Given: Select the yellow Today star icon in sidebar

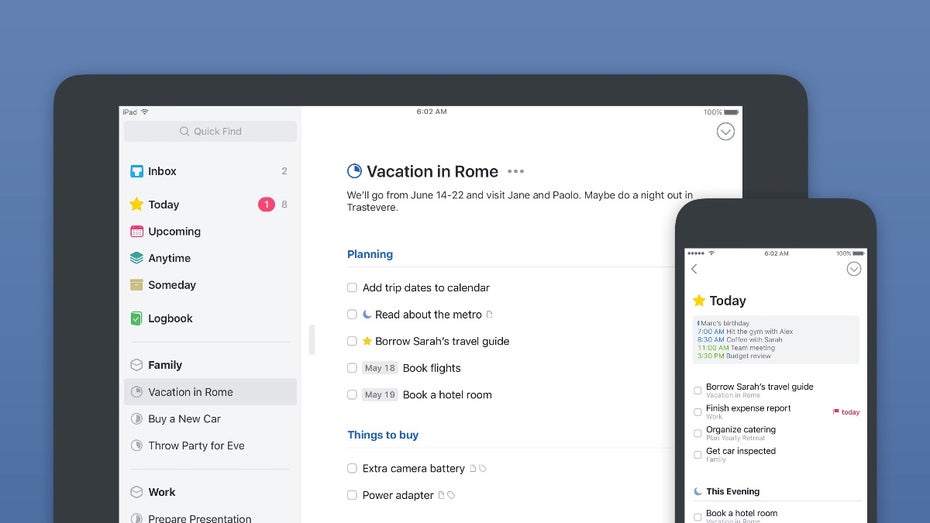Looking at the screenshot, I should pos(136,204).
